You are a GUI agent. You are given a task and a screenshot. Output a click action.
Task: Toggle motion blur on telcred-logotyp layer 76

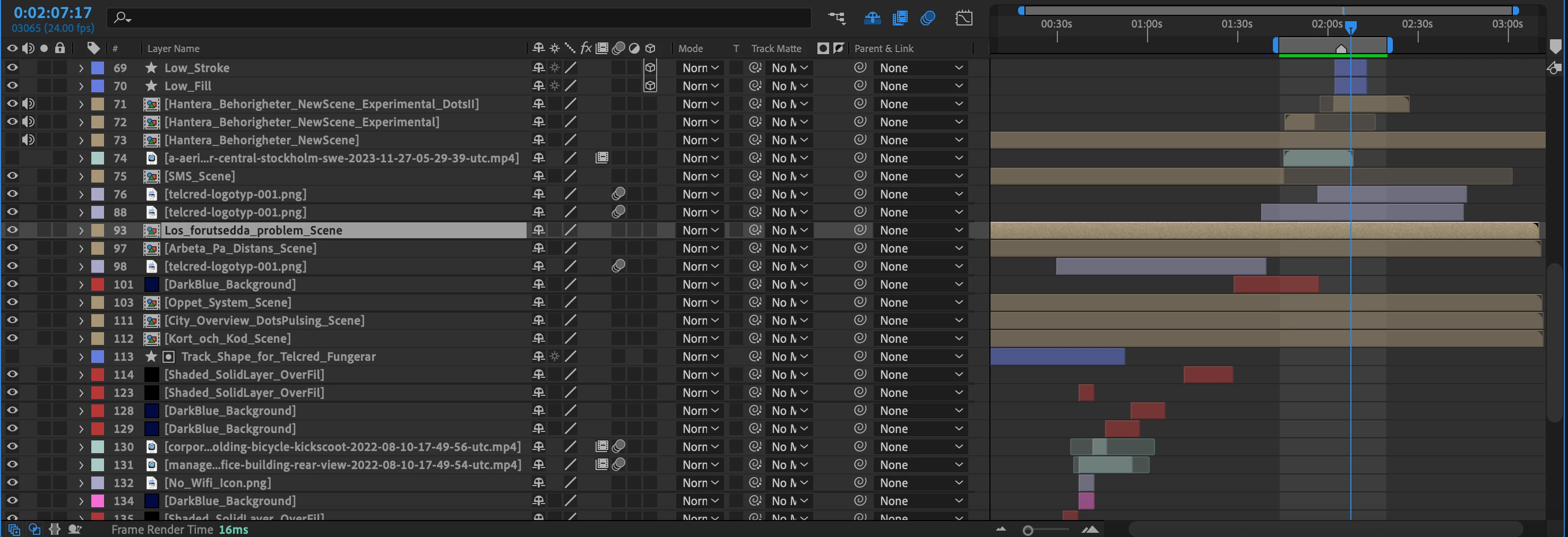click(618, 194)
